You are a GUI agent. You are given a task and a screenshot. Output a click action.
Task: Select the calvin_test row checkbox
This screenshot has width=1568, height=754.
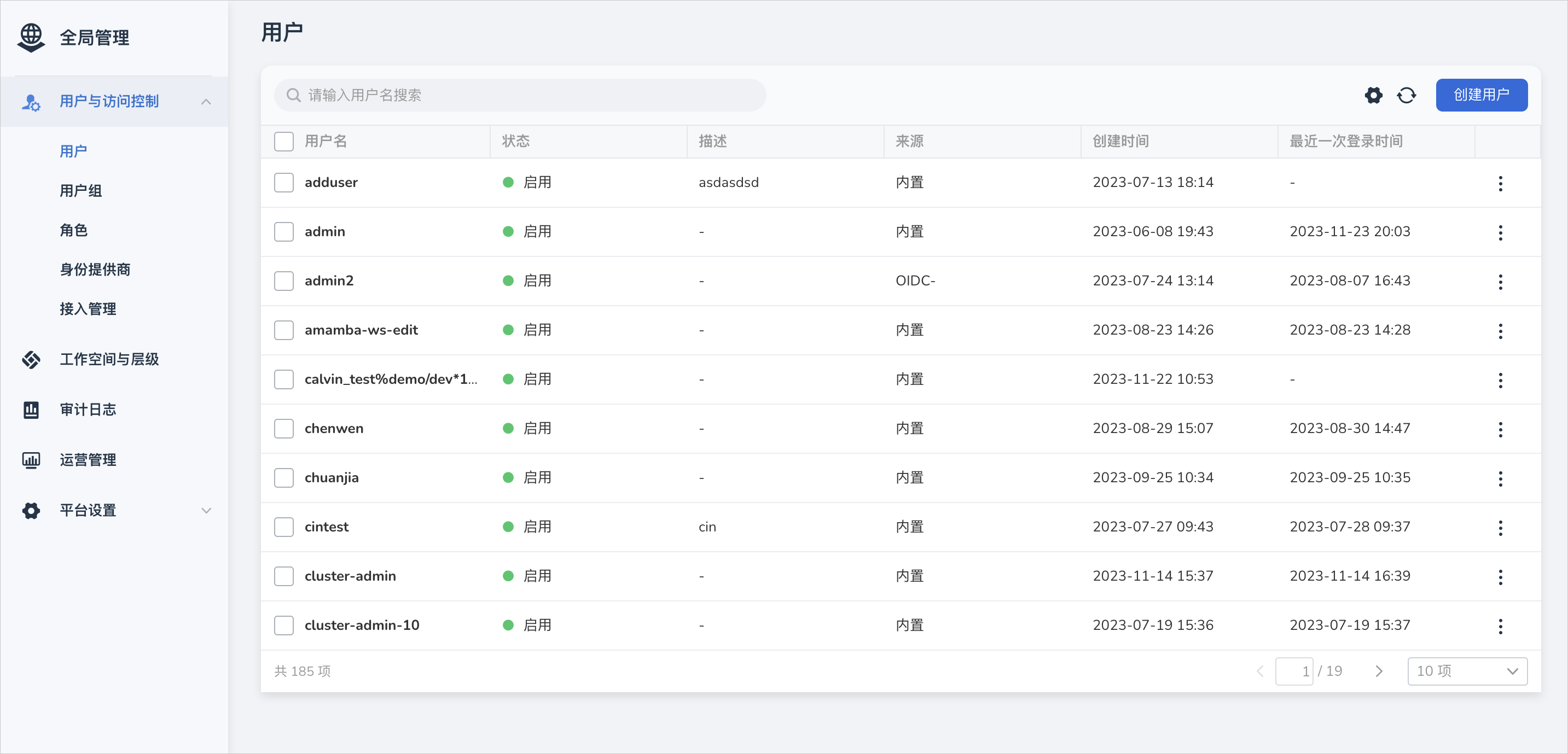283,380
